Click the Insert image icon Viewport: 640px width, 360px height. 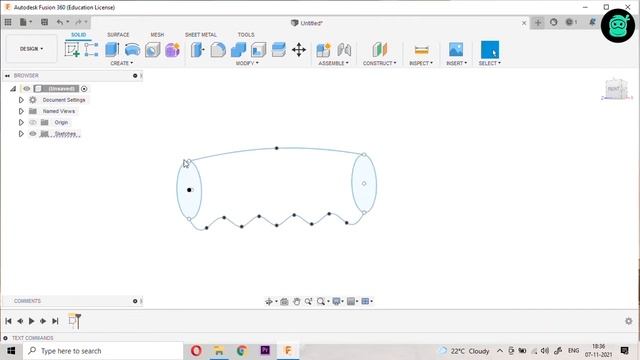pos(456,49)
